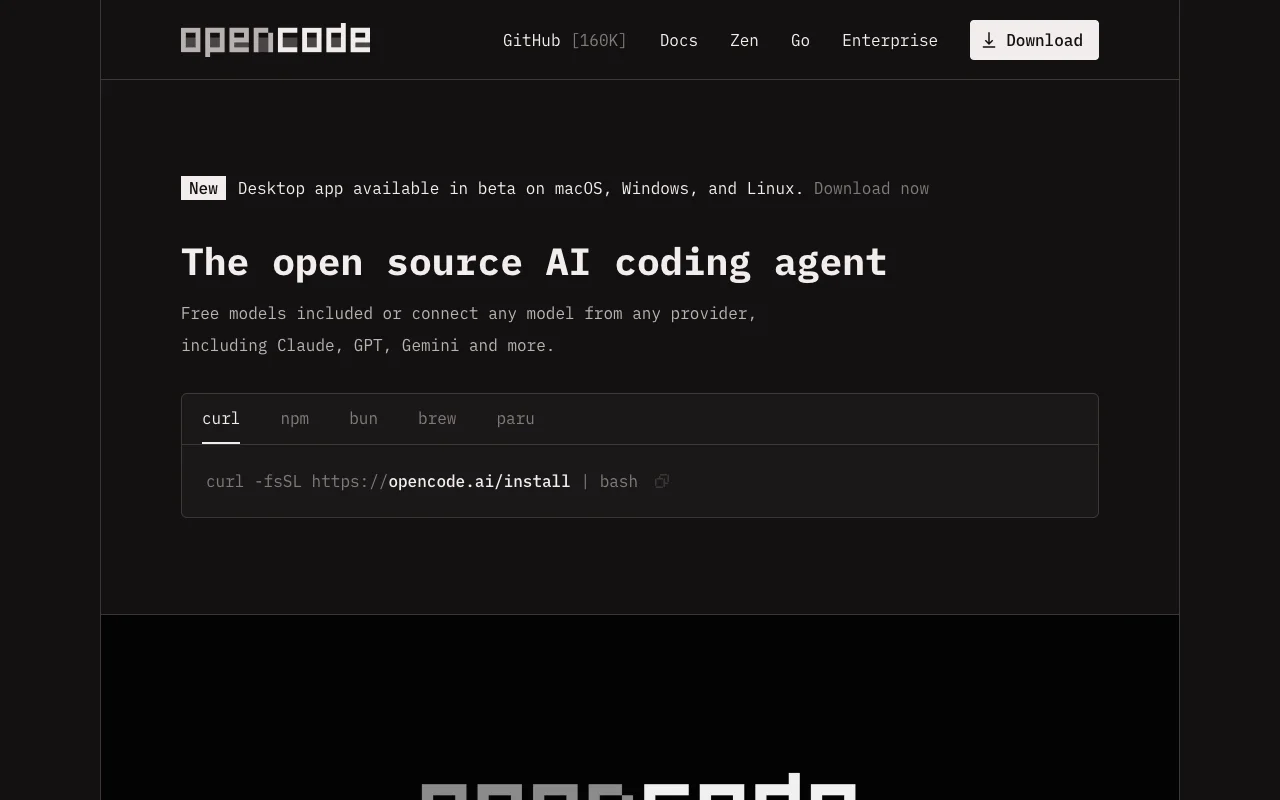This screenshot has height=800, width=1280.
Task: Click the Download button
Action: click(x=1034, y=40)
